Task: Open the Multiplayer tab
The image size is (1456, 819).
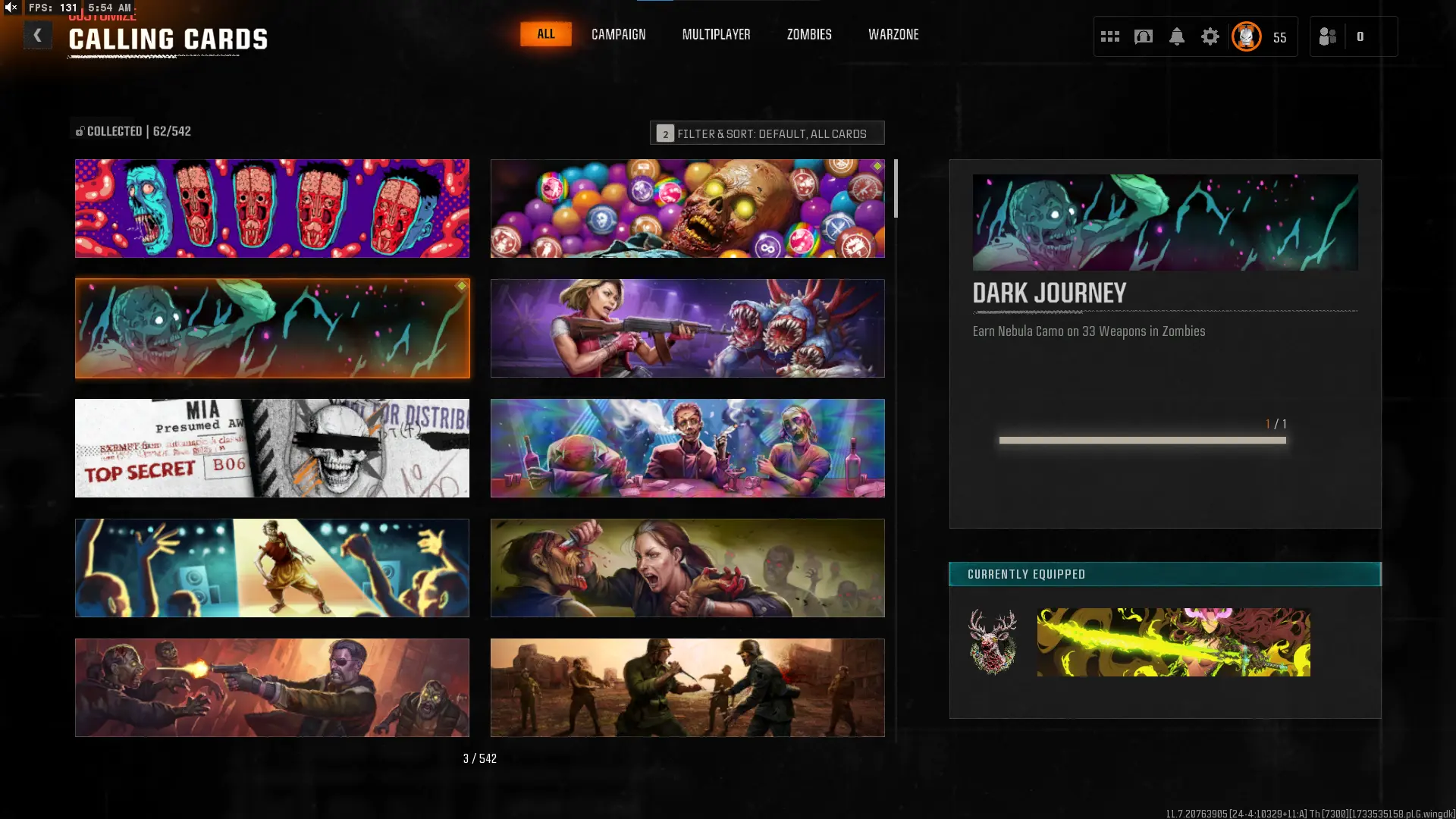Action: point(716,34)
